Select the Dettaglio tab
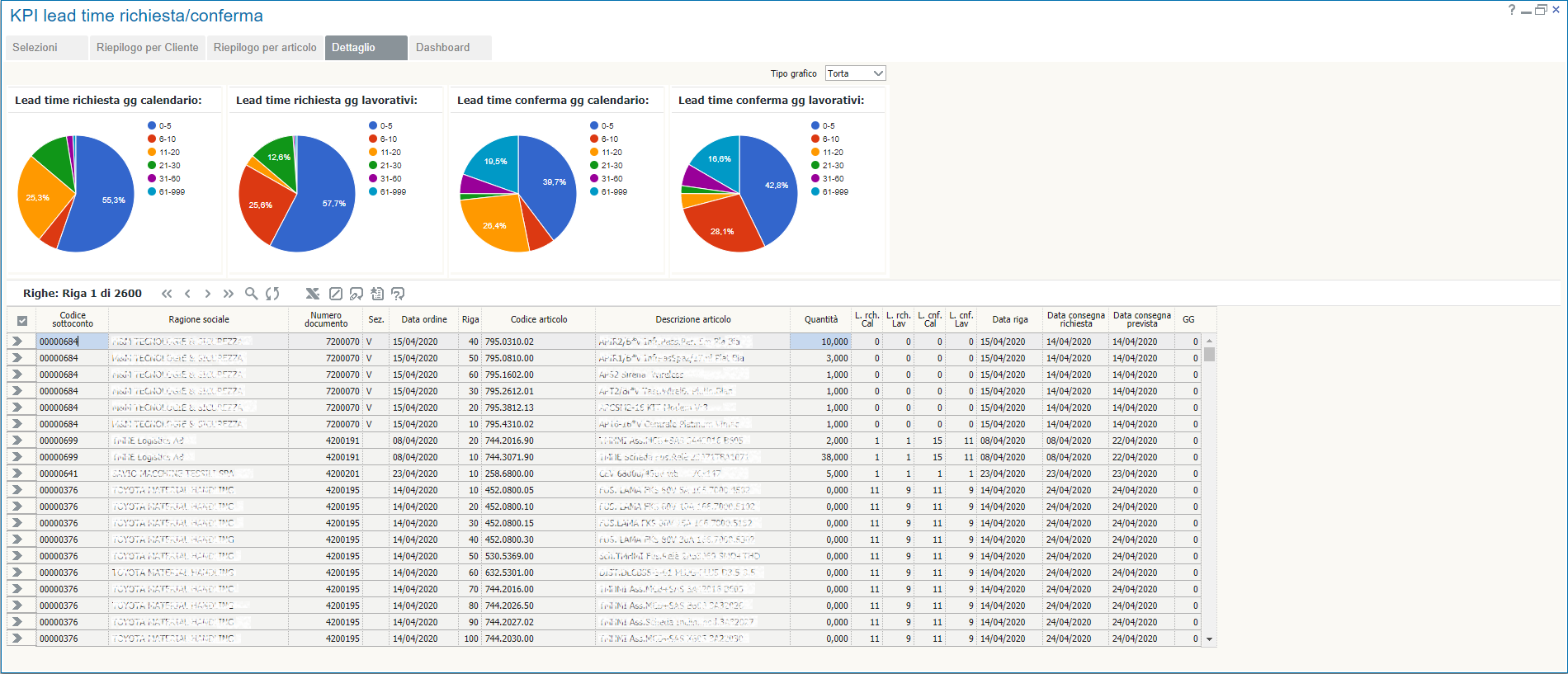The image size is (1568, 674). [x=366, y=48]
